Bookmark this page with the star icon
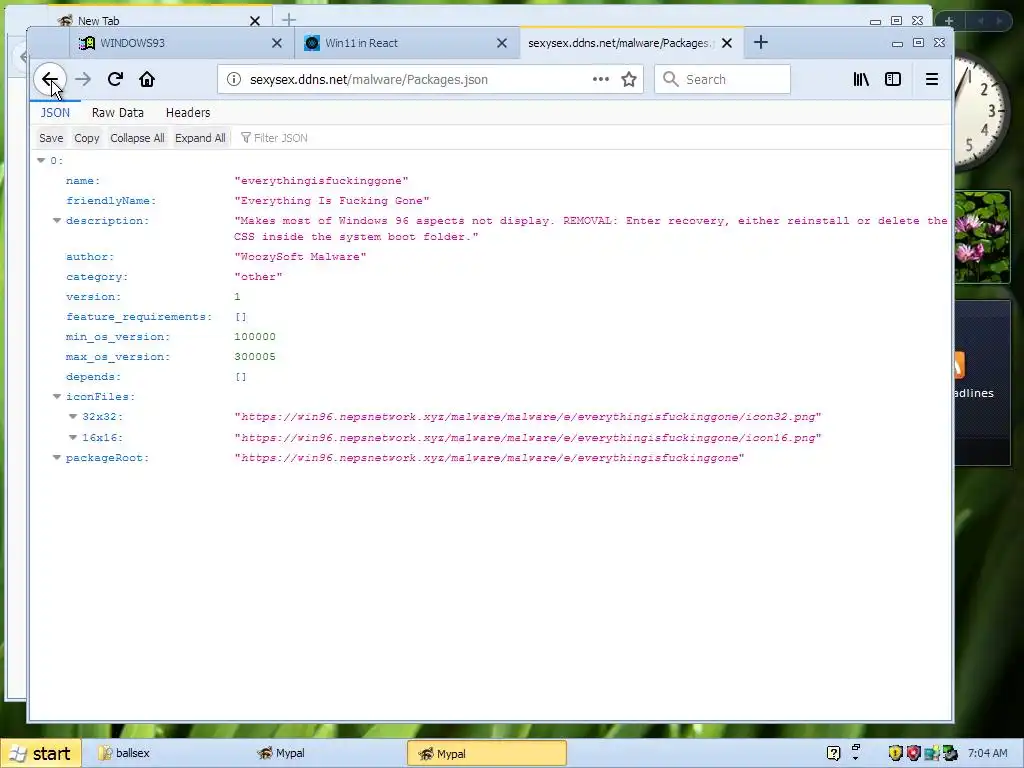1024x768 pixels. (629, 80)
